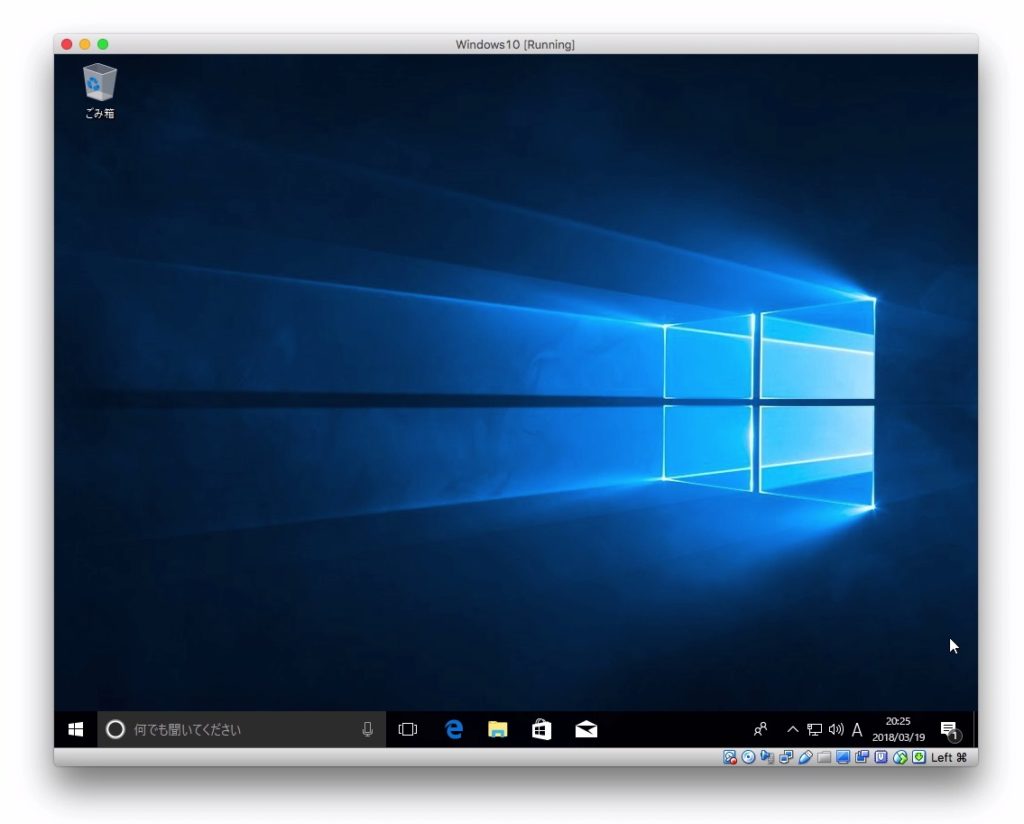Launch Microsoft Edge from taskbar

454,729
